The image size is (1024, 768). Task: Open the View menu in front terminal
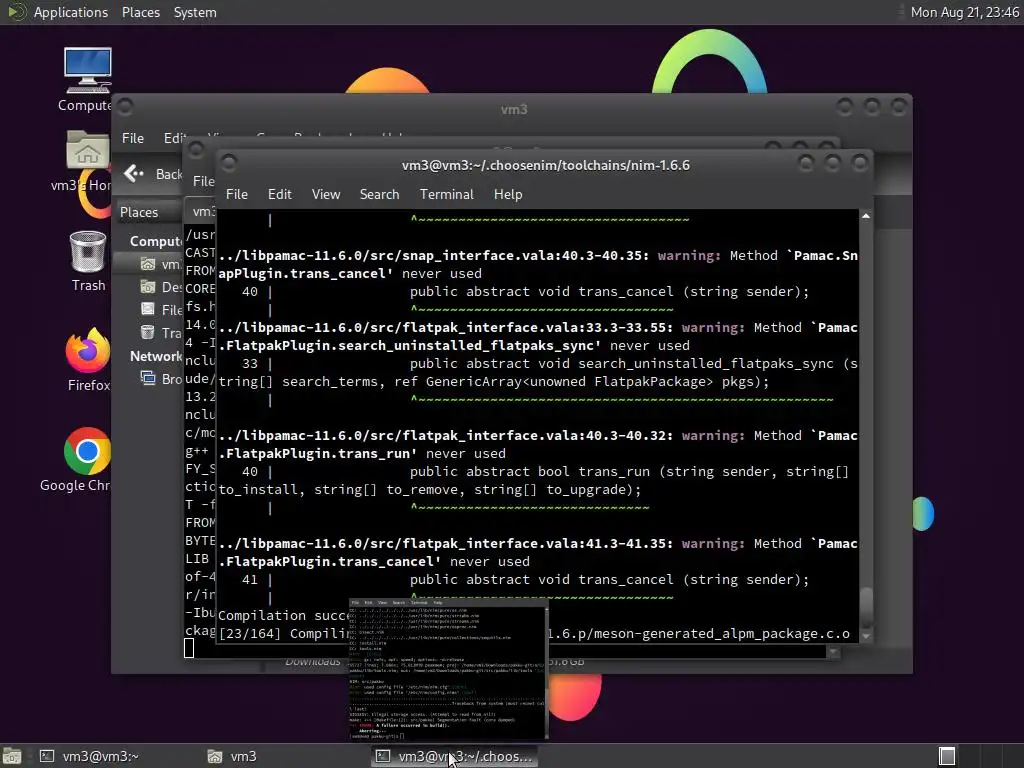click(326, 194)
